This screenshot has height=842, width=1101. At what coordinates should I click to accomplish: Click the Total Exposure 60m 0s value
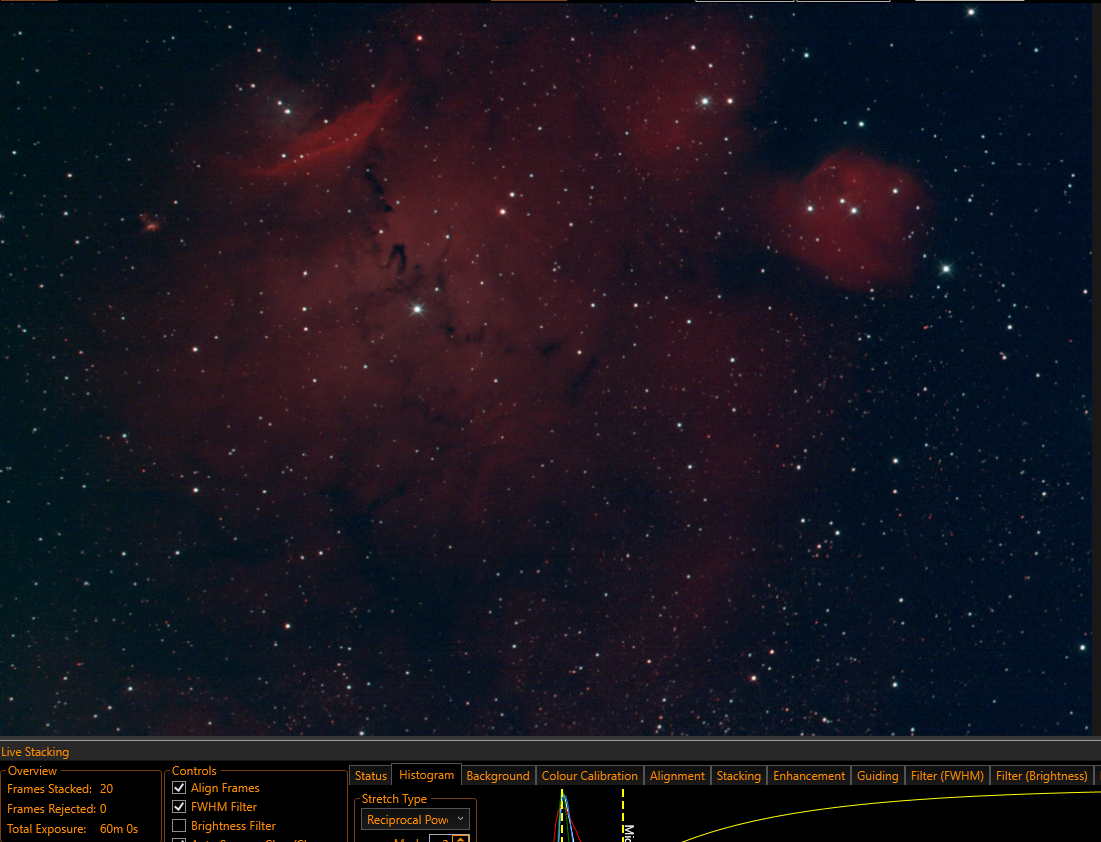(x=119, y=829)
